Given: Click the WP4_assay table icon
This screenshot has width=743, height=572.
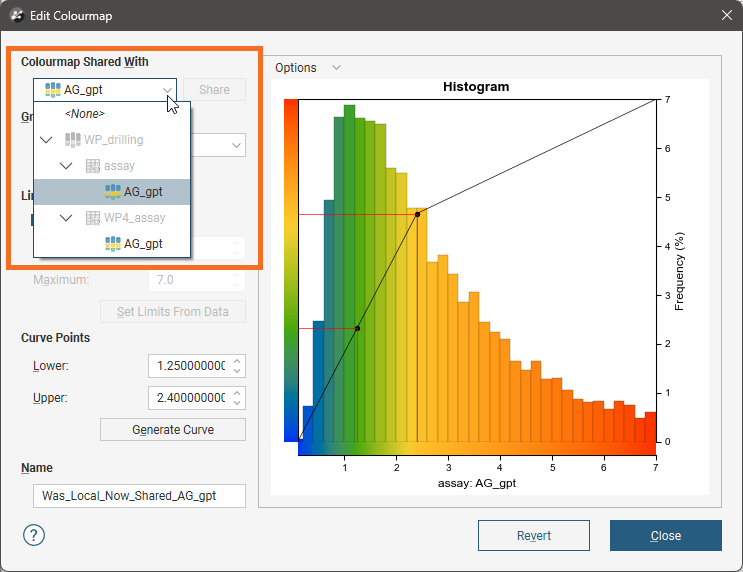Looking at the screenshot, I should click(x=93, y=217).
